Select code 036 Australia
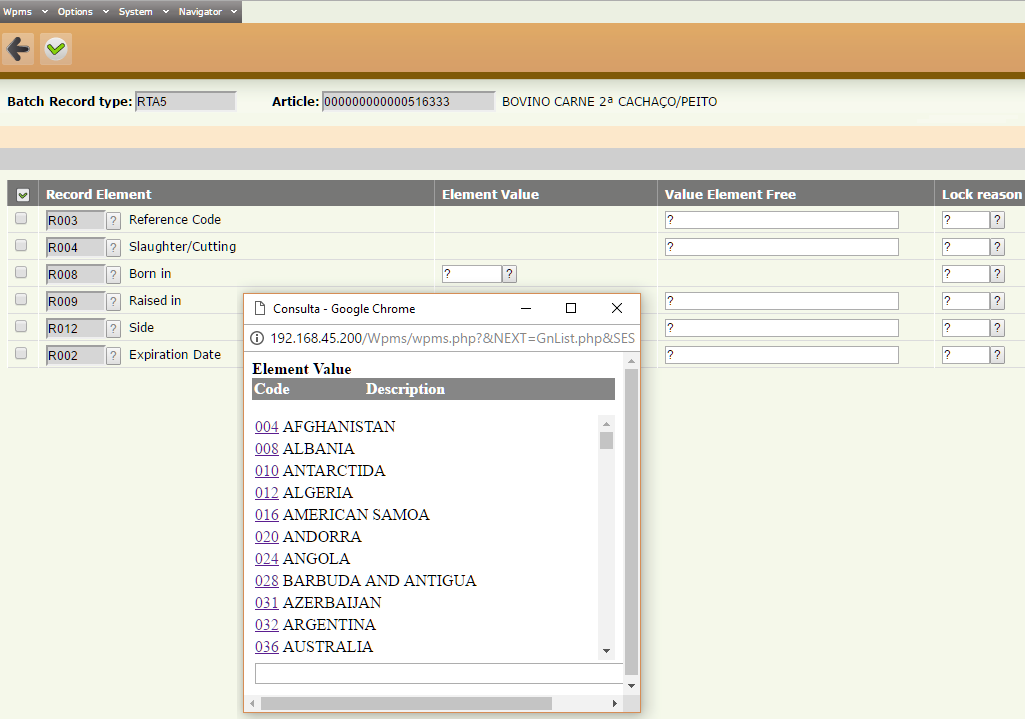This screenshot has width=1025, height=719. 267,647
